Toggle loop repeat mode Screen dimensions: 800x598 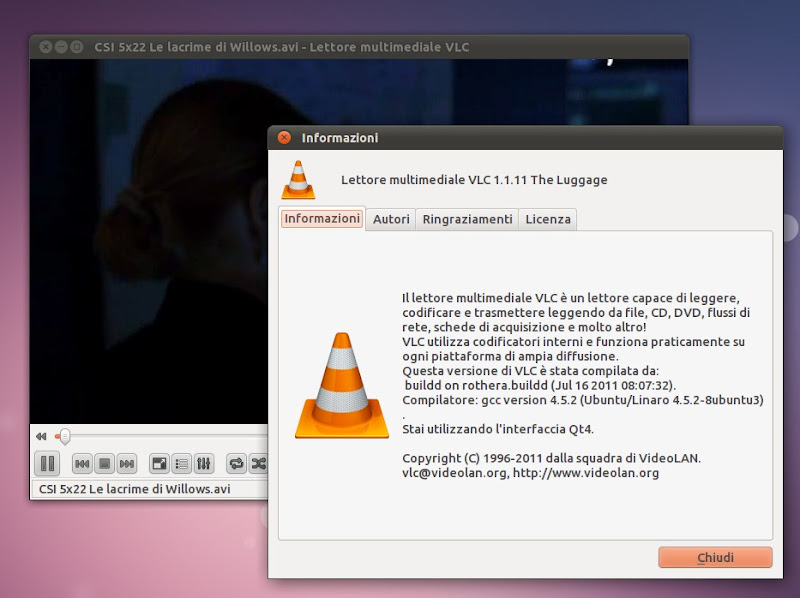(236, 464)
